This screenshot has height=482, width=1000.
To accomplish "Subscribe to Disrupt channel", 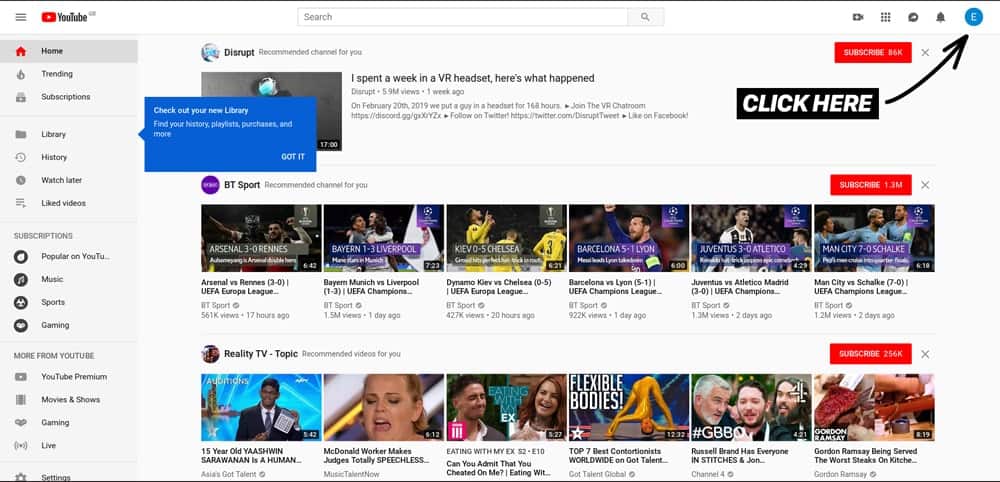I will pyautogui.click(x=872, y=52).
